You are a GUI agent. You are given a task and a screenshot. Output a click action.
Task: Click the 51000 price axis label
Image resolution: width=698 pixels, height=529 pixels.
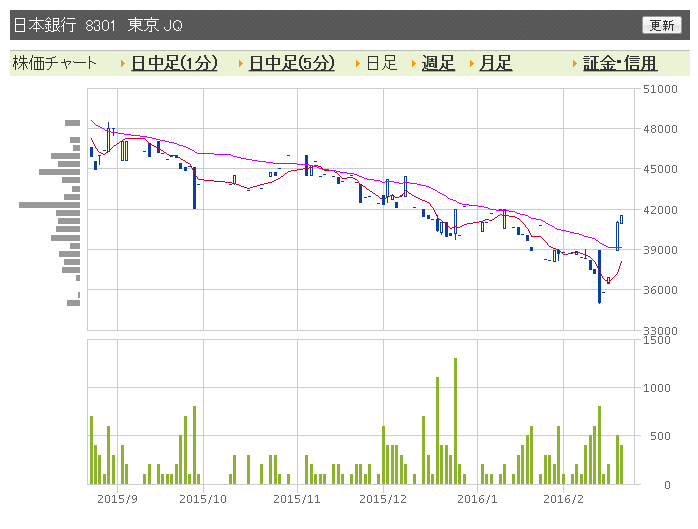(660, 89)
